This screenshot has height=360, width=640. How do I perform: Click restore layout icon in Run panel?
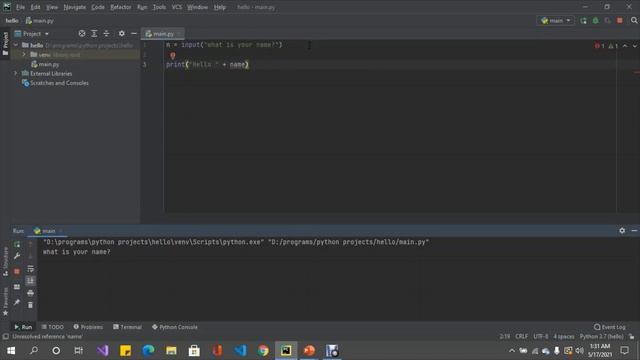tap(17, 287)
